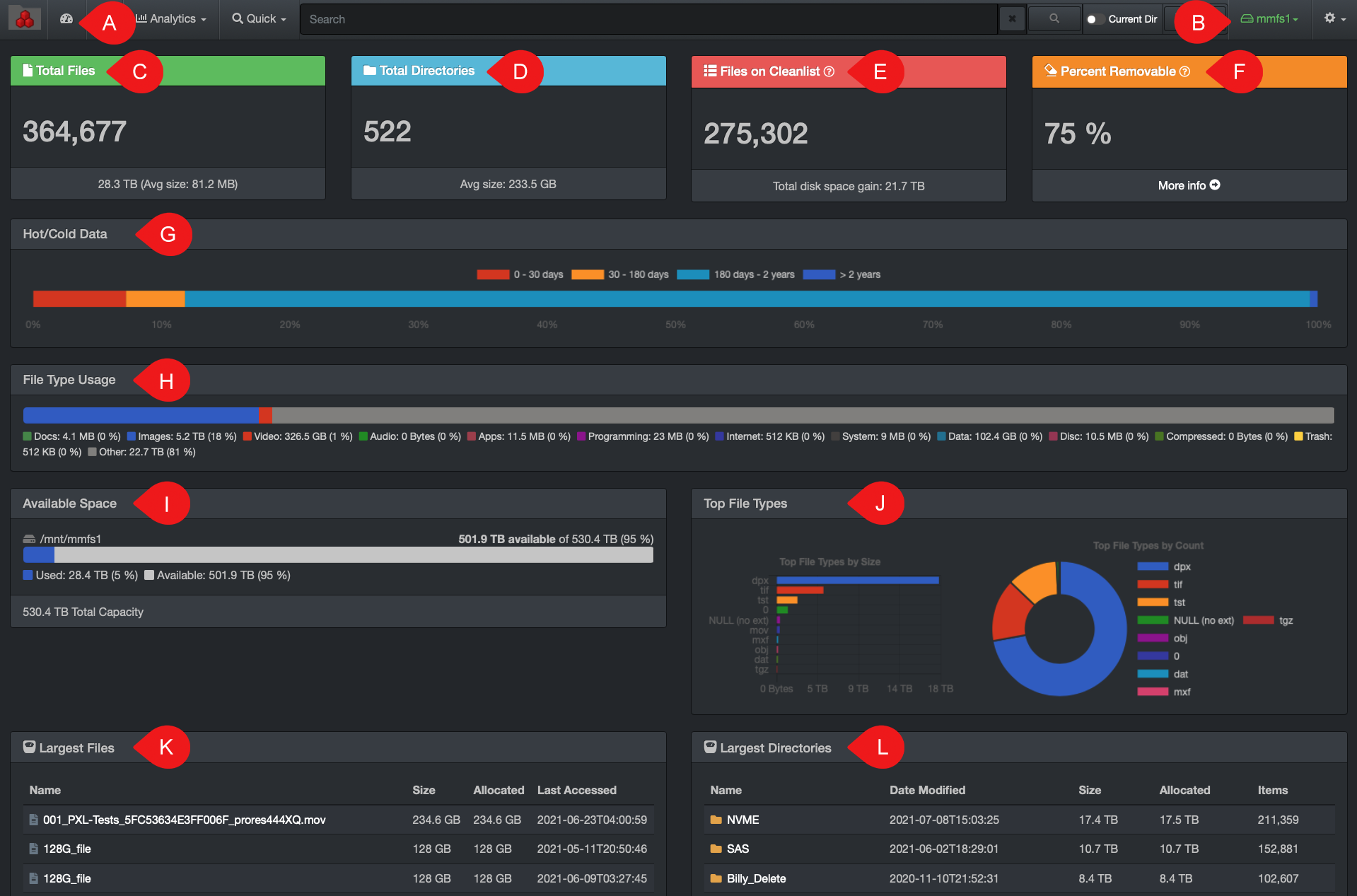Click help icon next to Files on Cleanlist
The width and height of the screenshot is (1357, 896).
(829, 71)
